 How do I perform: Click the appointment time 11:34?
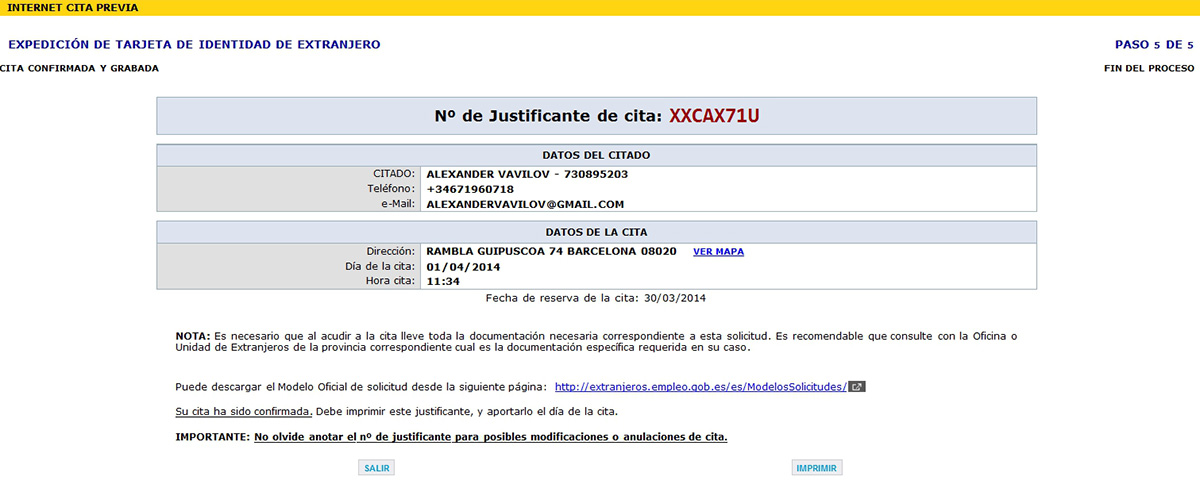(x=442, y=282)
